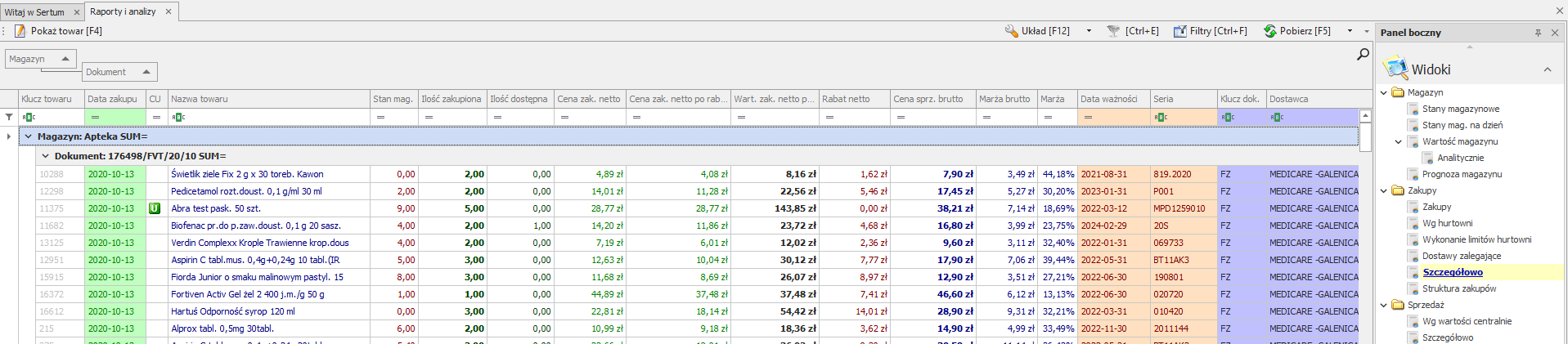Click the funnel filter [Ctrl+E] icon
The width and height of the screenshot is (1568, 344).
pos(1113,31)
